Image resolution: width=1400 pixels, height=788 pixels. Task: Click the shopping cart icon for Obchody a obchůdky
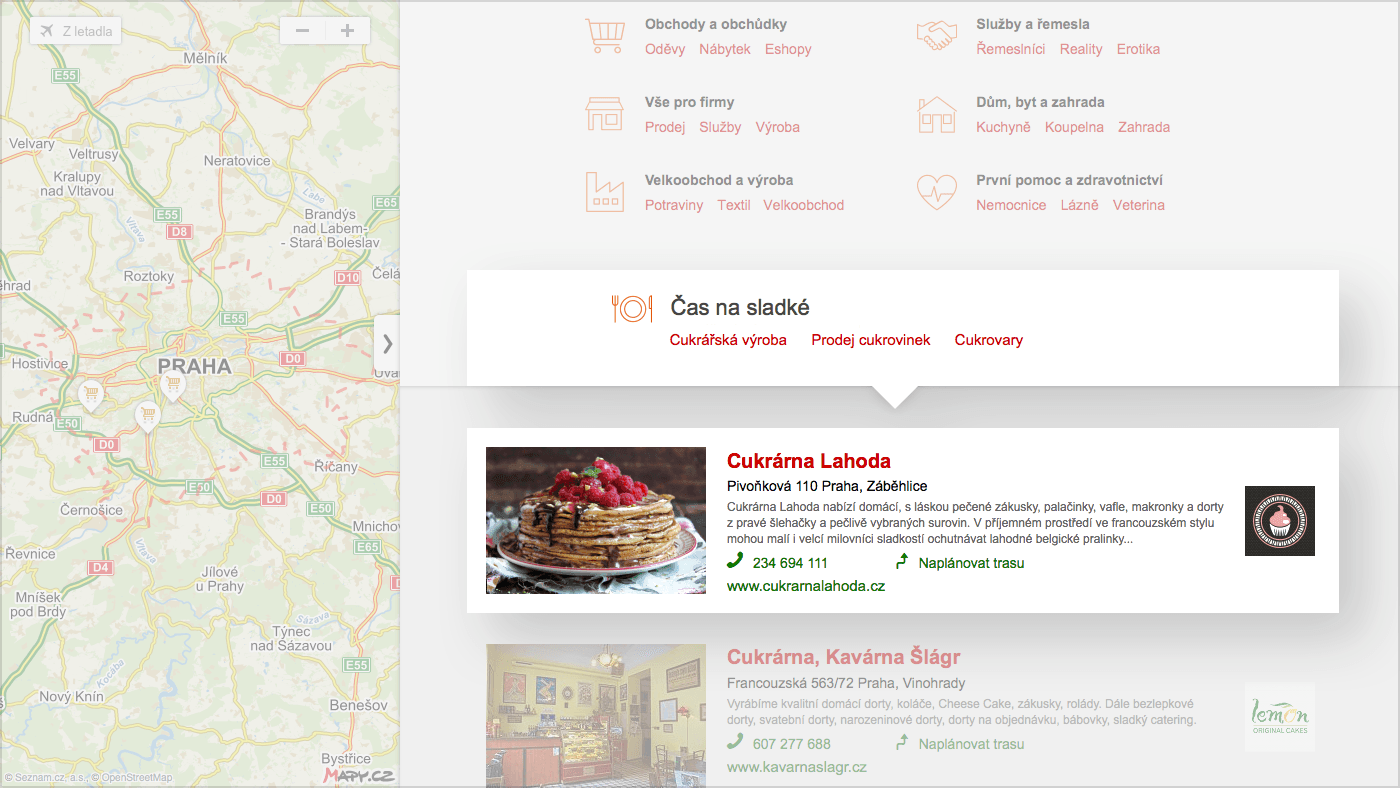[x=605, y=36]
